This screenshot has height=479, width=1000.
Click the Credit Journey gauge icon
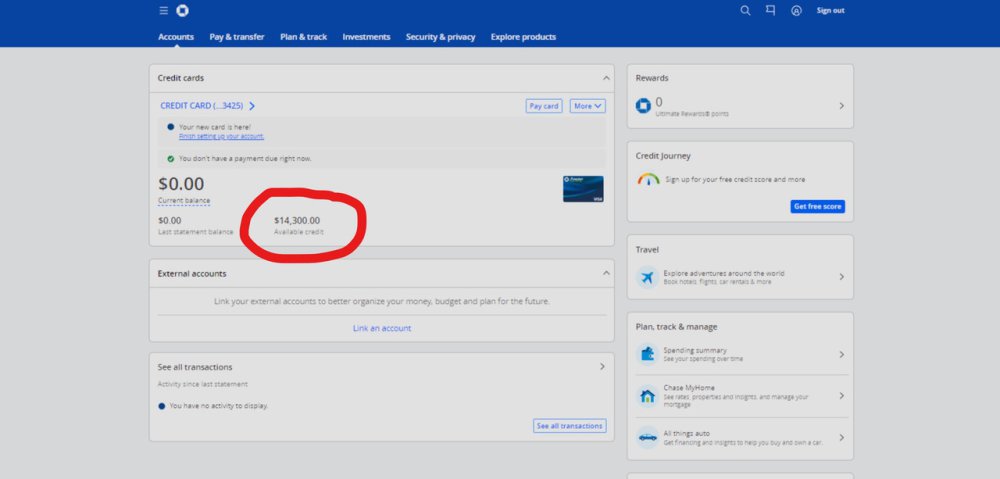point(649,179)
